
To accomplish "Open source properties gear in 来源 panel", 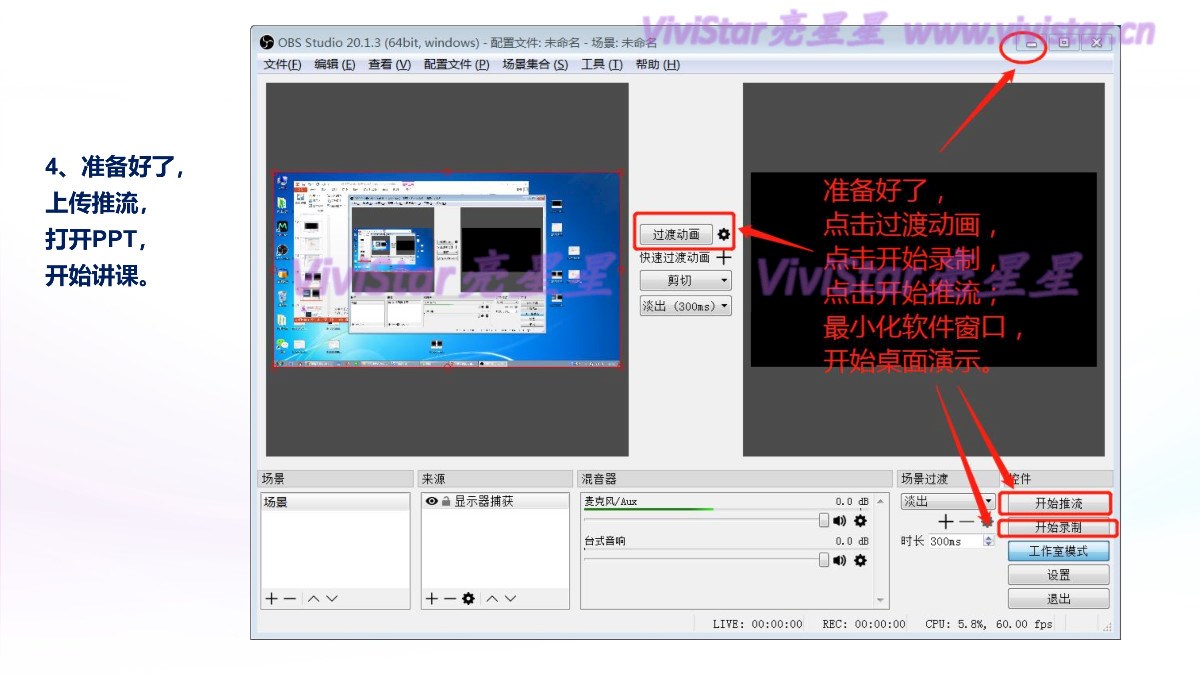I will tap(468, 598).
